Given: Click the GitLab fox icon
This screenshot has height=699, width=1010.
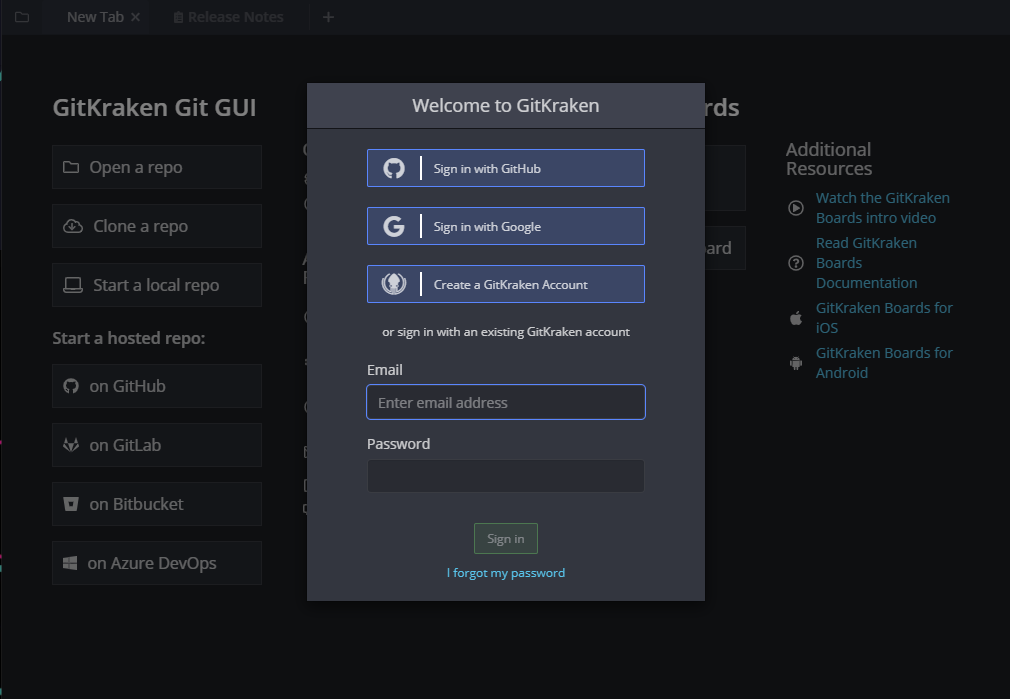Looking at the screenshot, I should (71, 445).
